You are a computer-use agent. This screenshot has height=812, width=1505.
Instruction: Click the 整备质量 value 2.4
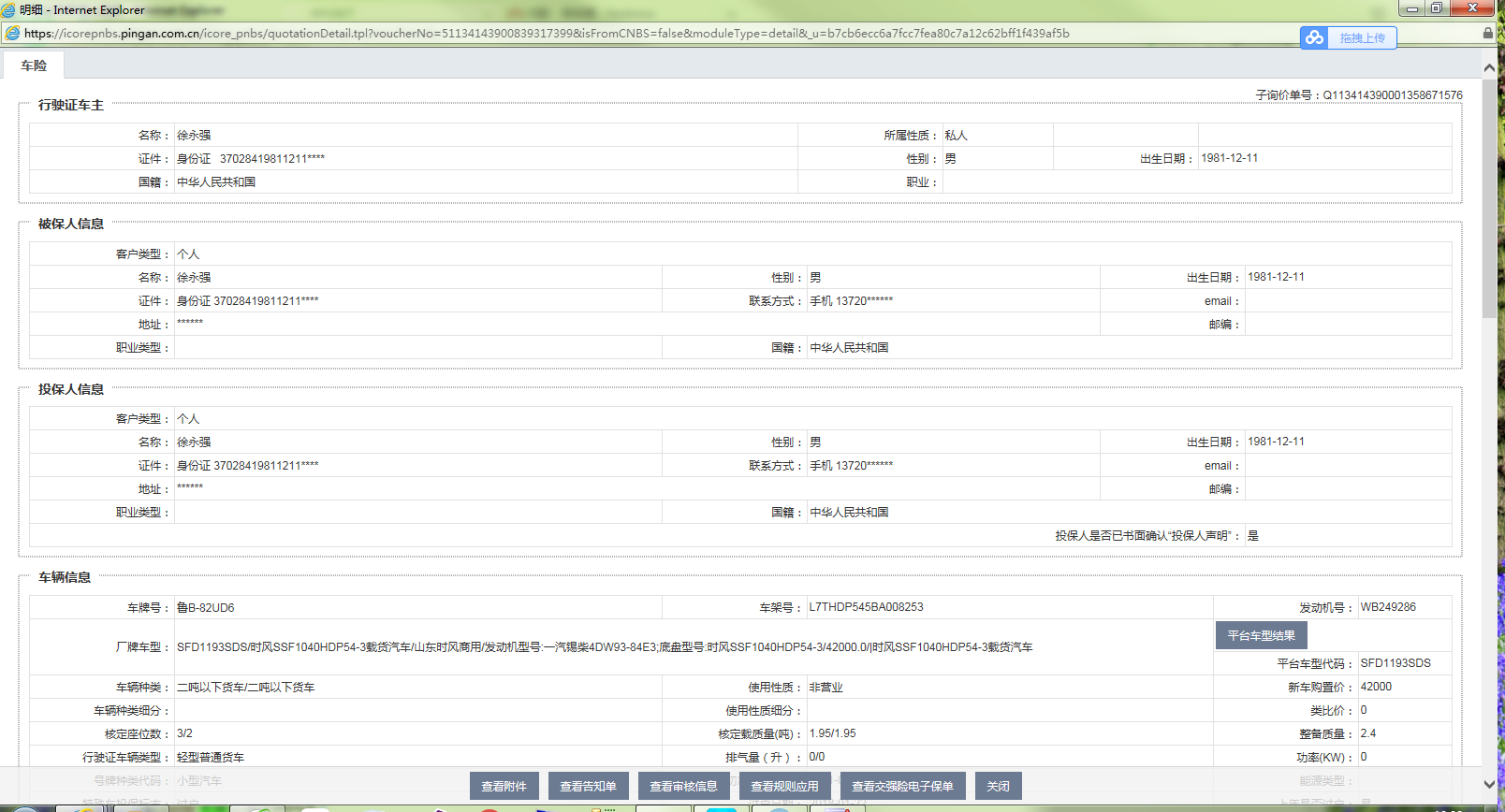click(x=1368, y=733)
